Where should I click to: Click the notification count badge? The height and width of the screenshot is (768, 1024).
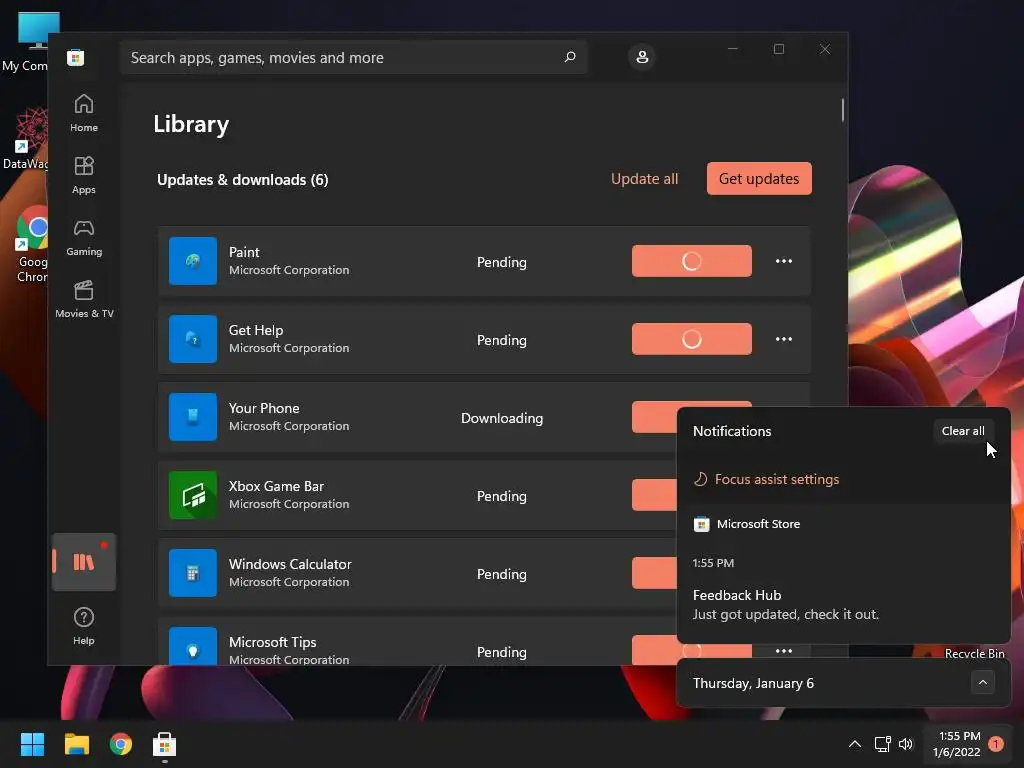pyautogui.click(x=996, y=744)
